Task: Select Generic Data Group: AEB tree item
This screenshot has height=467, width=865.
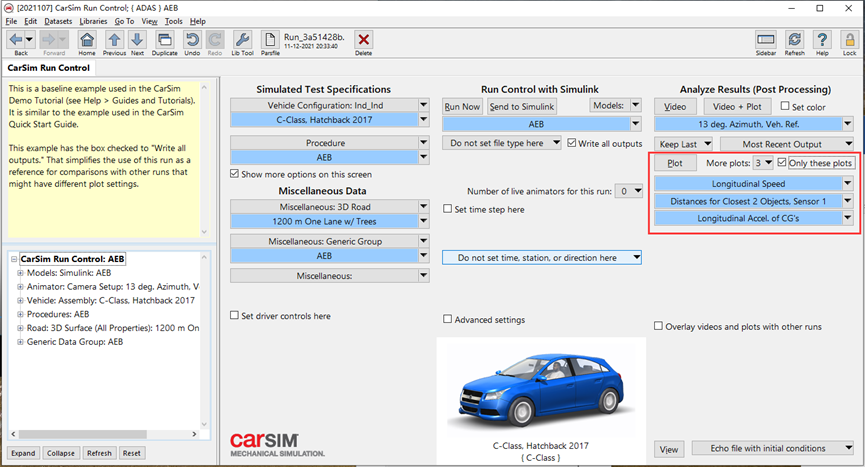Action: click(75, 341)
